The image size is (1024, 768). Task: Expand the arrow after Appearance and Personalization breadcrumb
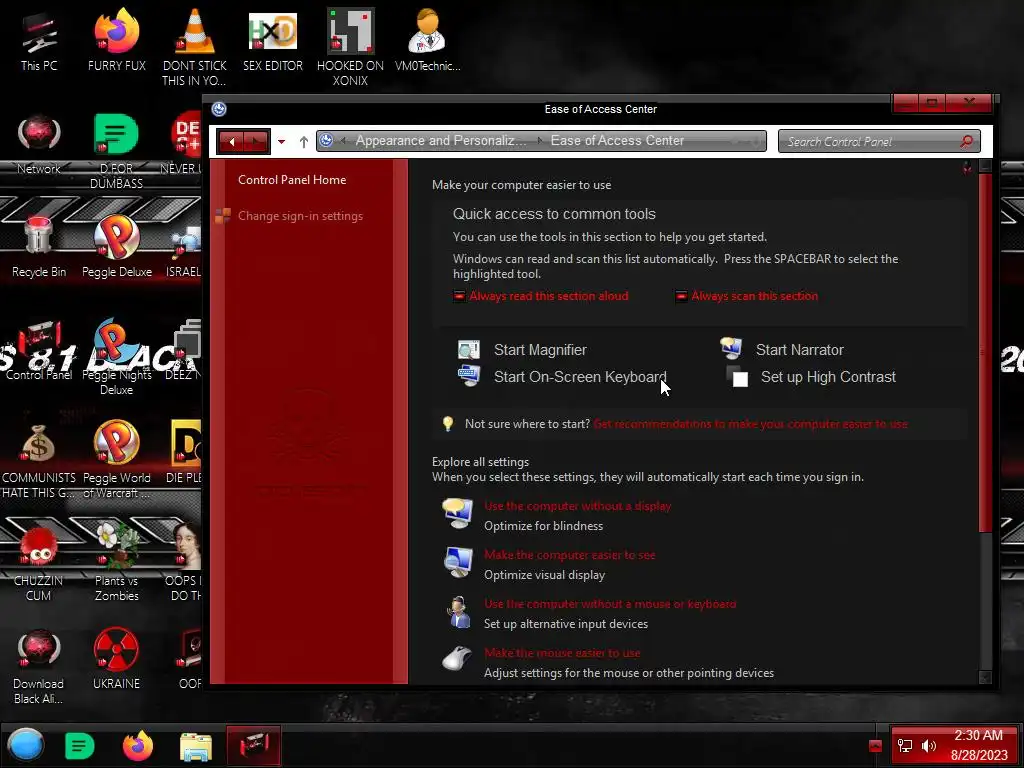[x=539, y=140]
